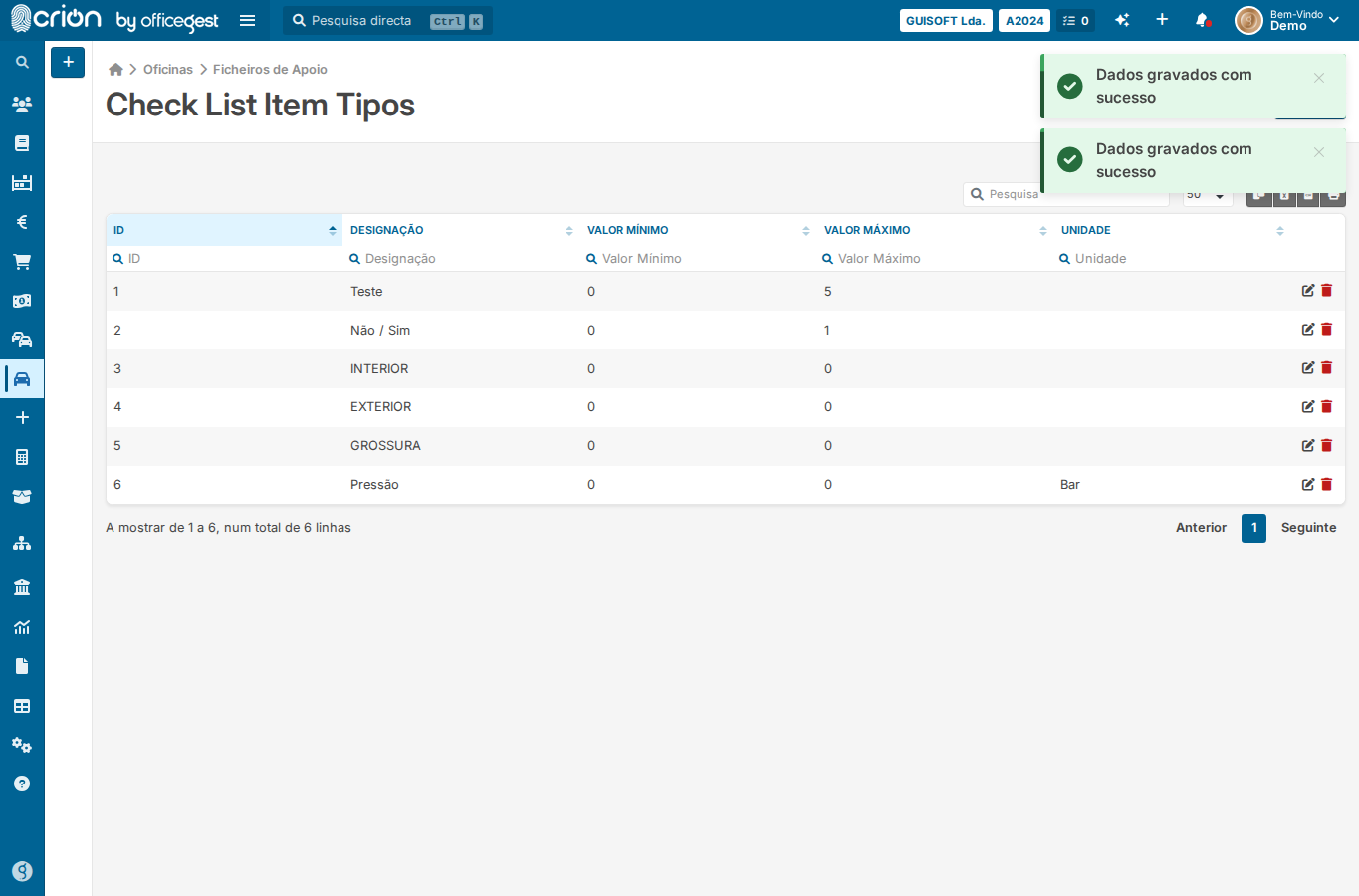
Task: Open the notifications bell icon
Action: click(1203, 20)
